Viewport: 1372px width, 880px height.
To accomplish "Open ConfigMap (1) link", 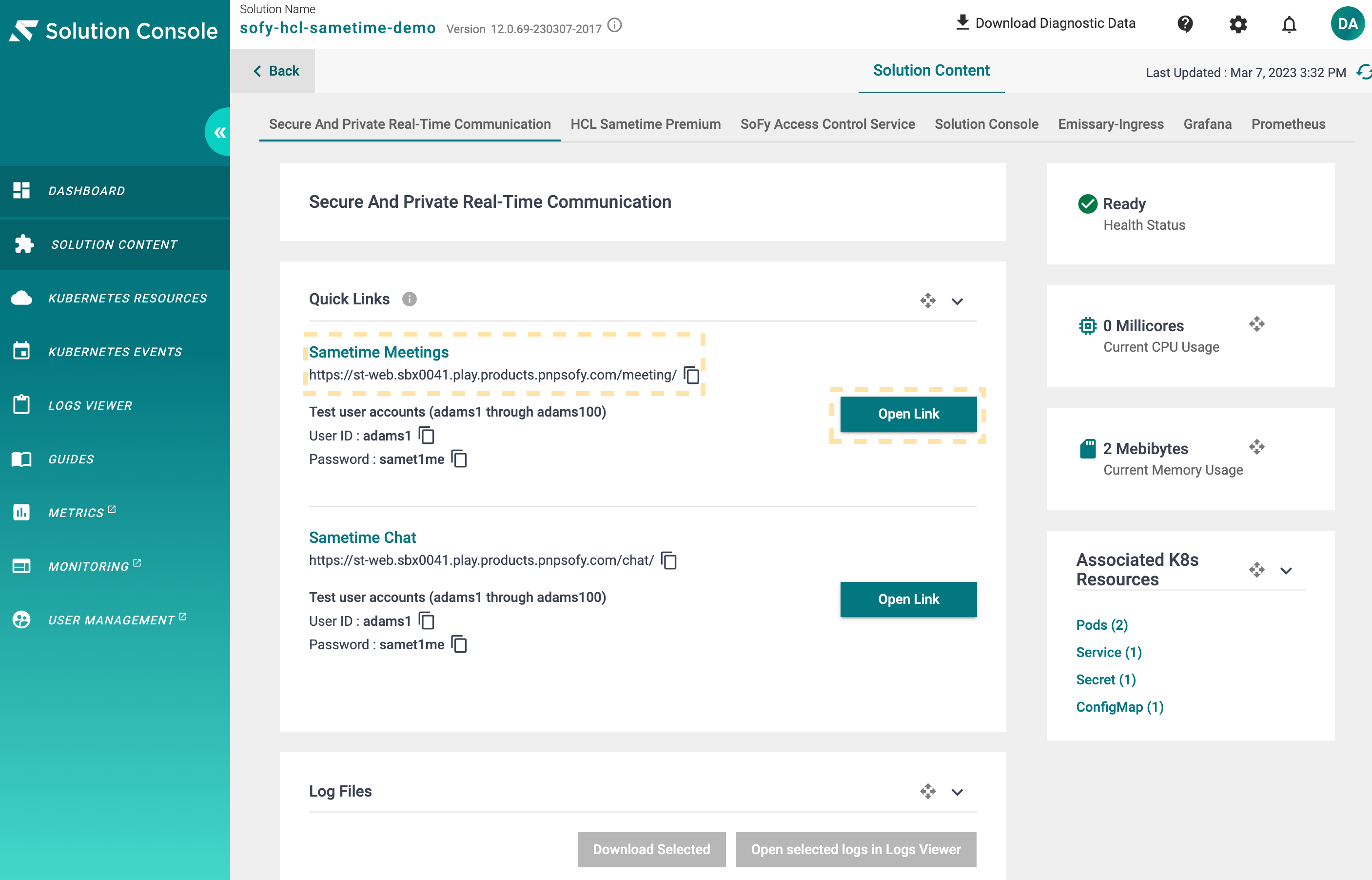I will pos(1119,707).
